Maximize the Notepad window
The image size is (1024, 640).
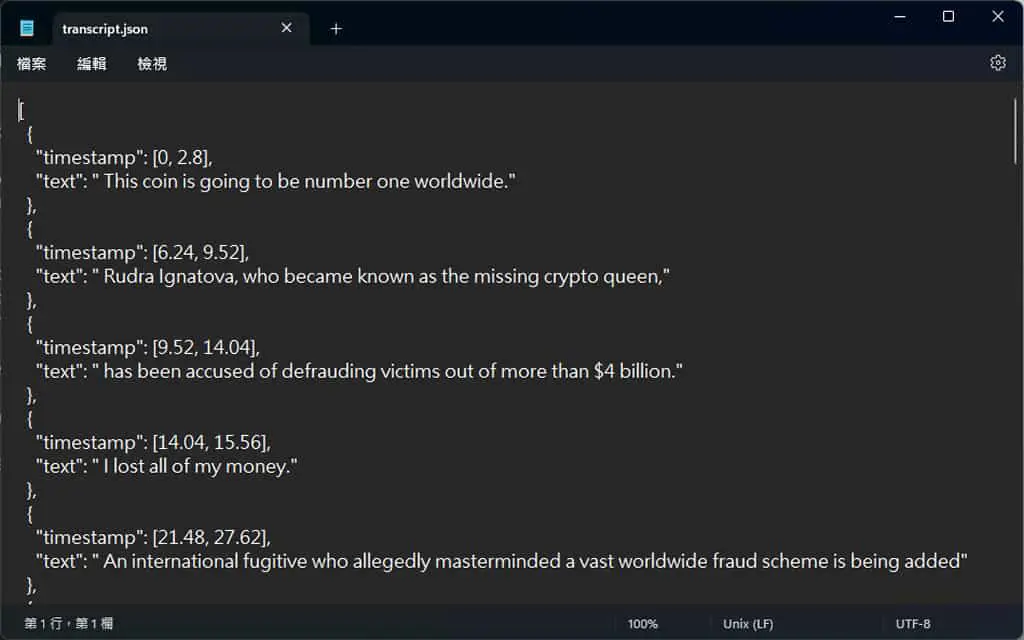click(x=948, y=16)
